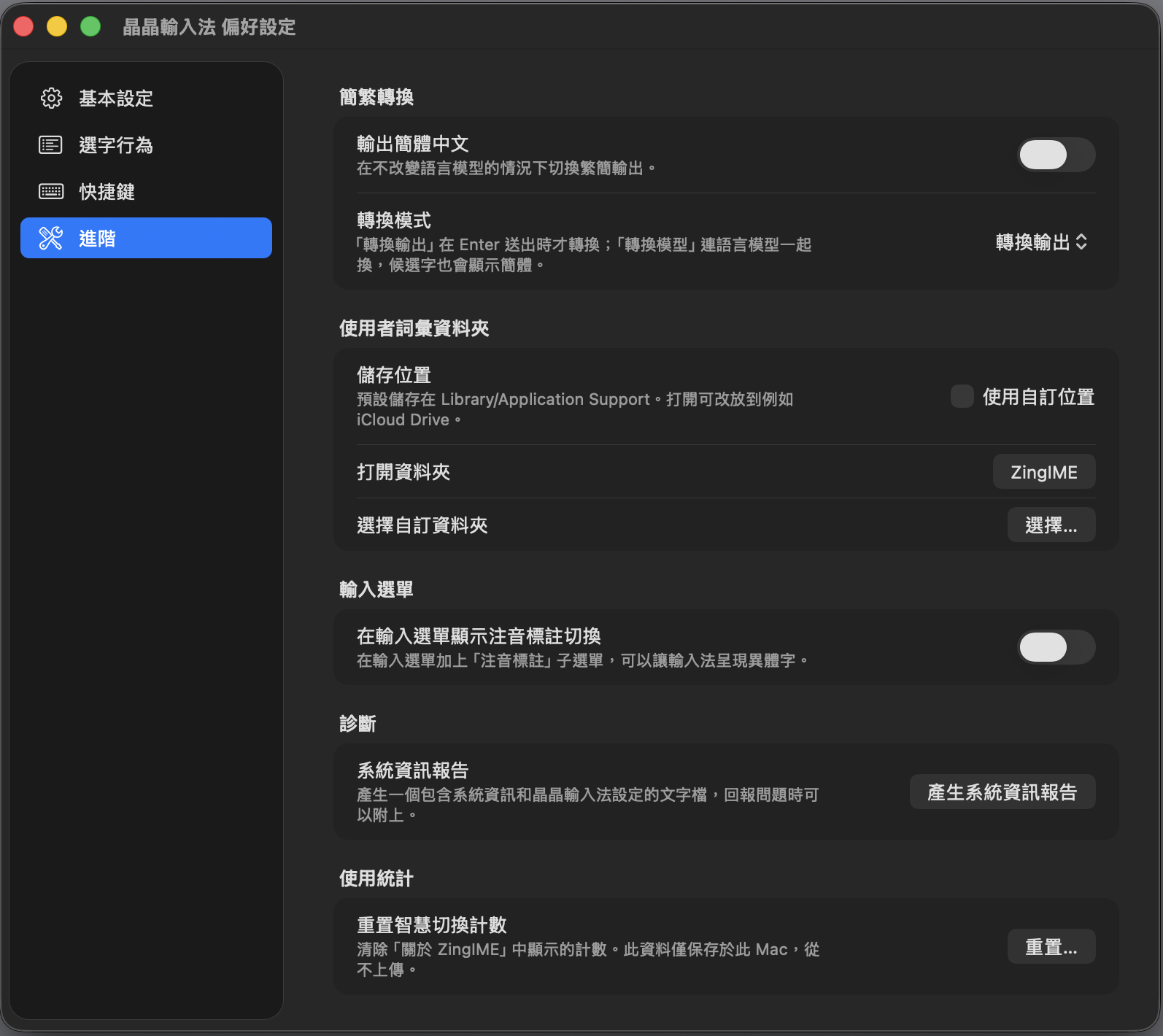
Task: Click the 系統資訊報告 row label
Action: click(413, 770)
